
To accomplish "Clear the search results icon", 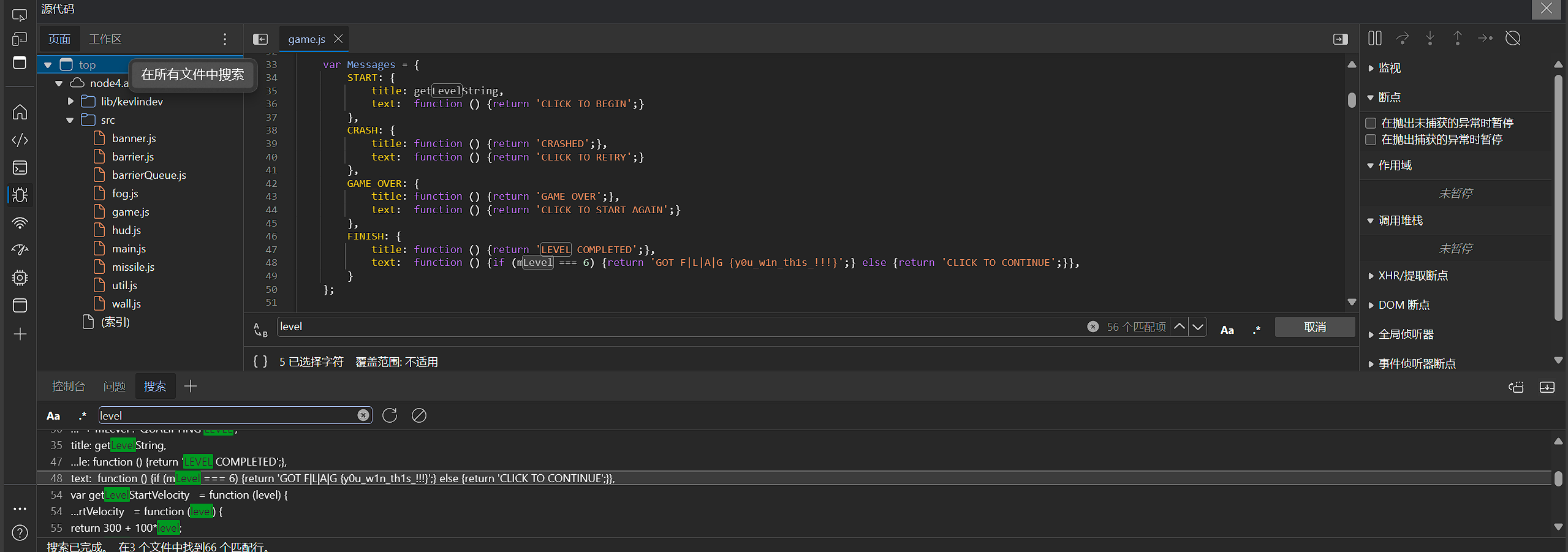I will pos(419,415).
